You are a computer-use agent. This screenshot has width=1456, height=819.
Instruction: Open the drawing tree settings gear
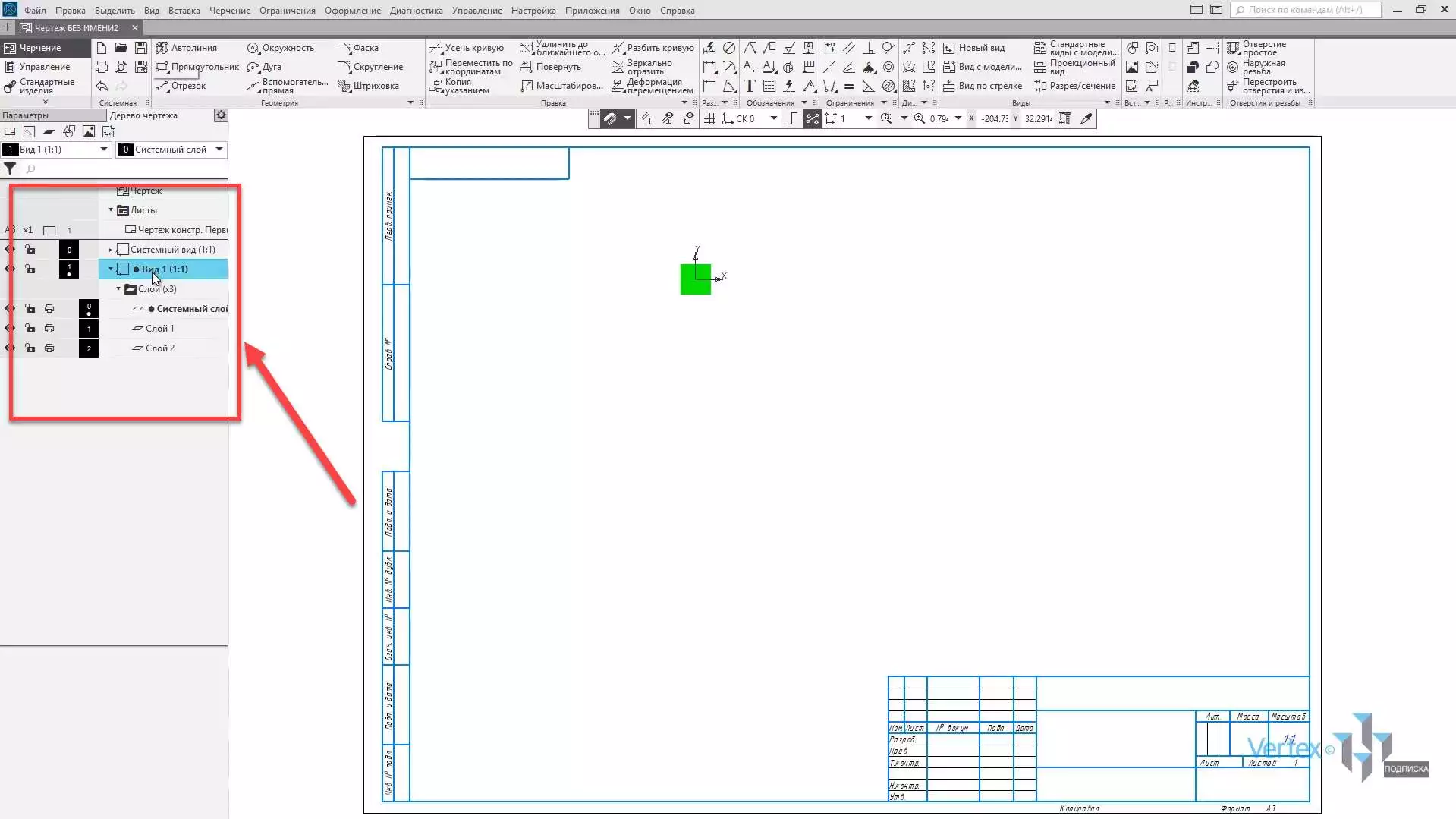[x=221, y=115]
